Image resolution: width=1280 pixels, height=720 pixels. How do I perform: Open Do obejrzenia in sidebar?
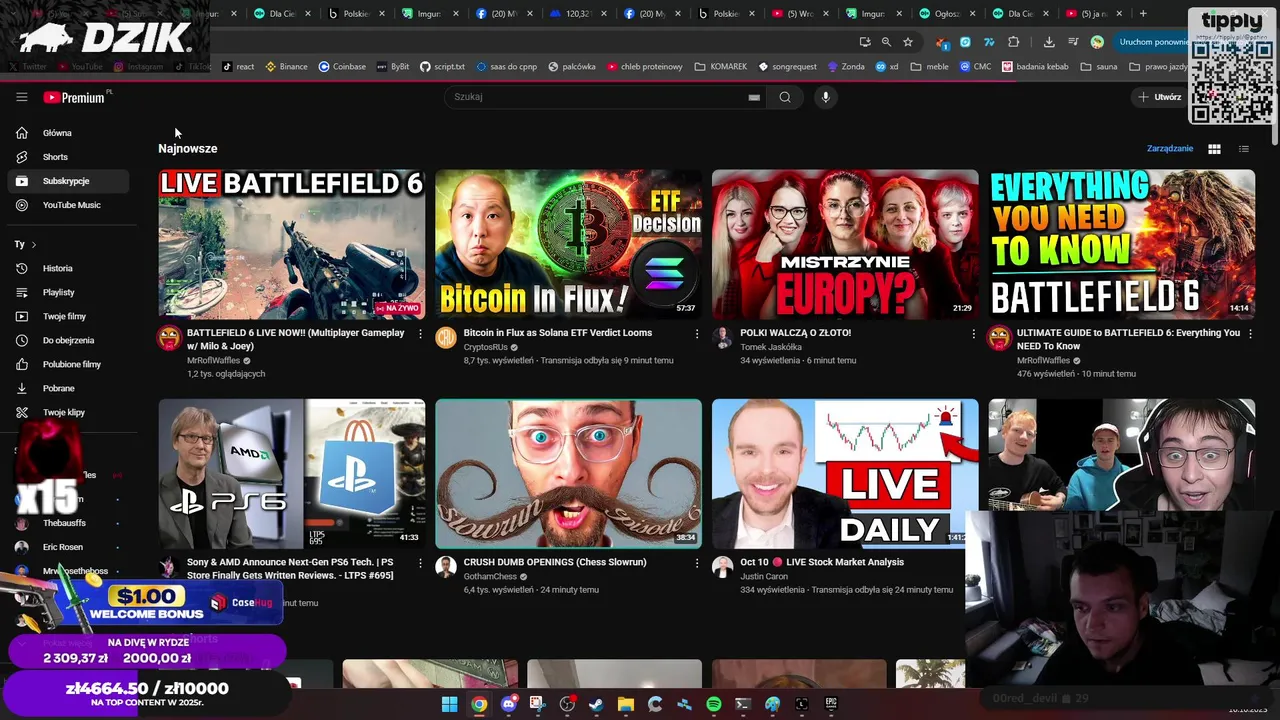click(68, 341)
